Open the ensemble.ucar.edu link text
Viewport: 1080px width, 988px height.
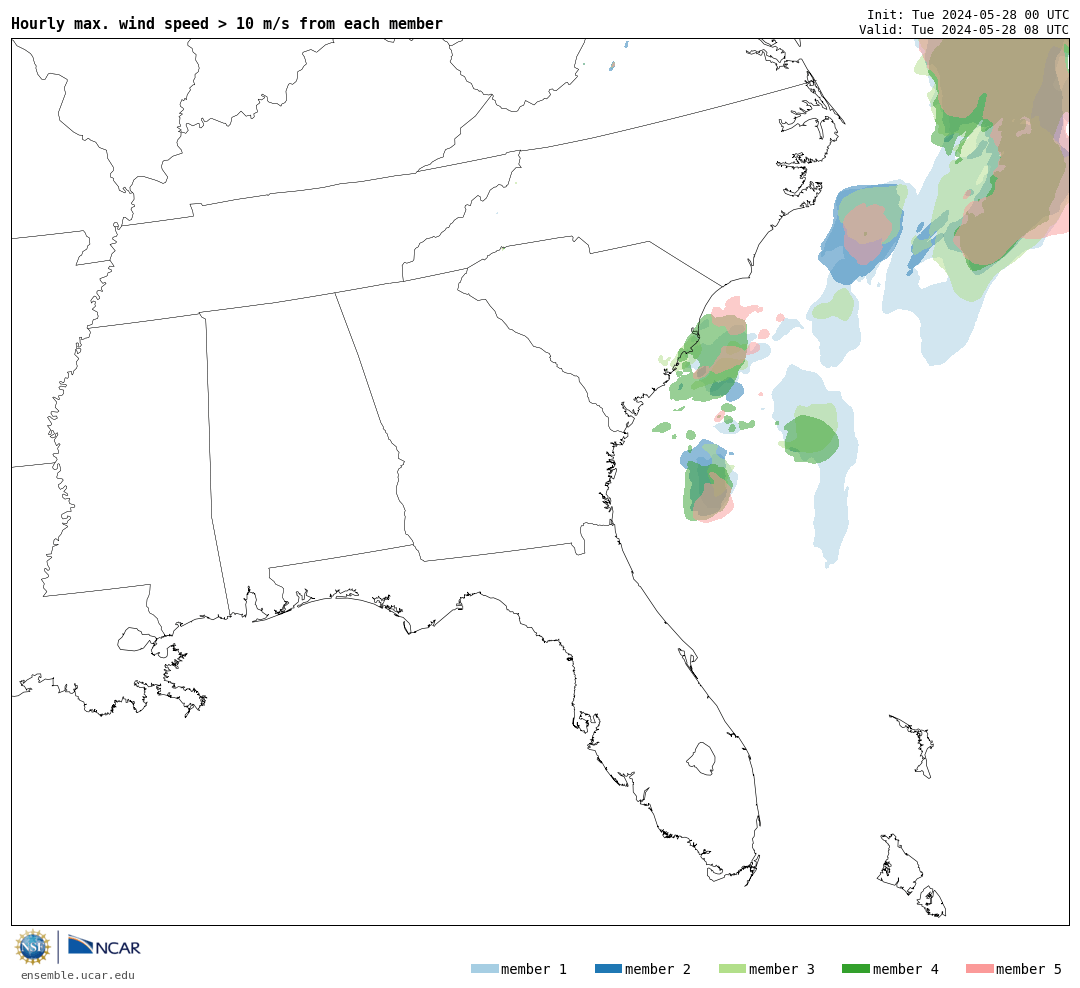[x=78, y=975]
